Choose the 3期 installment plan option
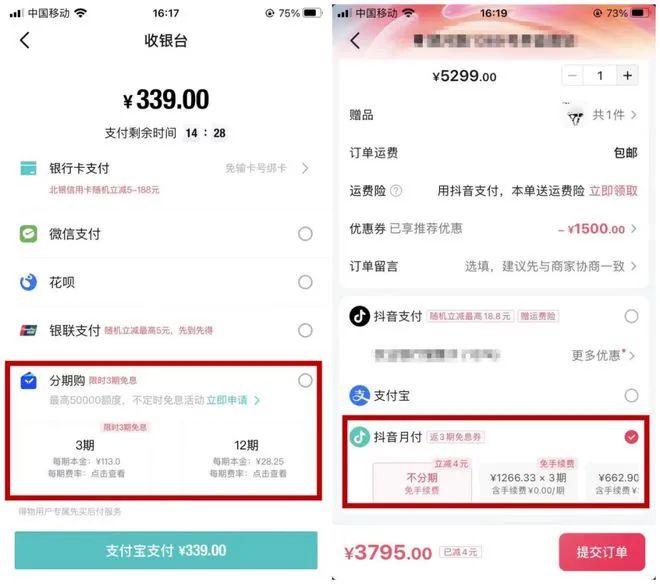The width and height of the screenshot is (660, 584). [86, 458]
